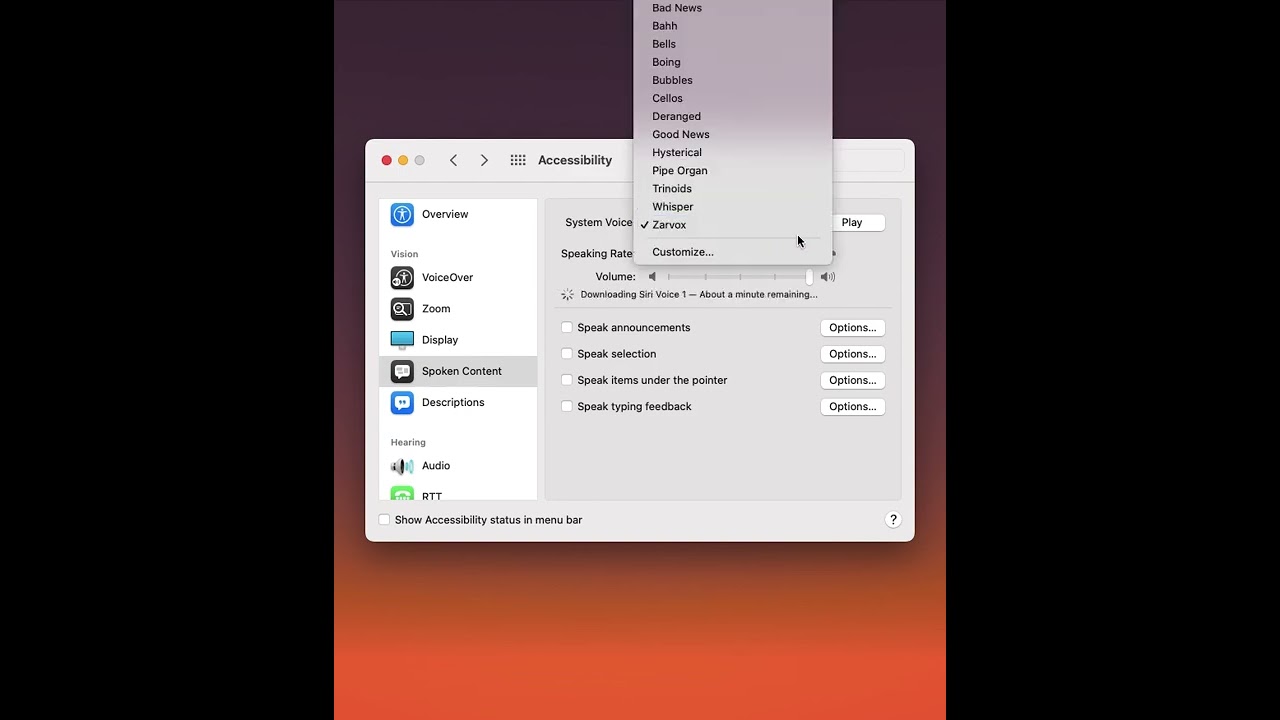
Task: Choose Bad News voice
Action: (x=733, y=8)
